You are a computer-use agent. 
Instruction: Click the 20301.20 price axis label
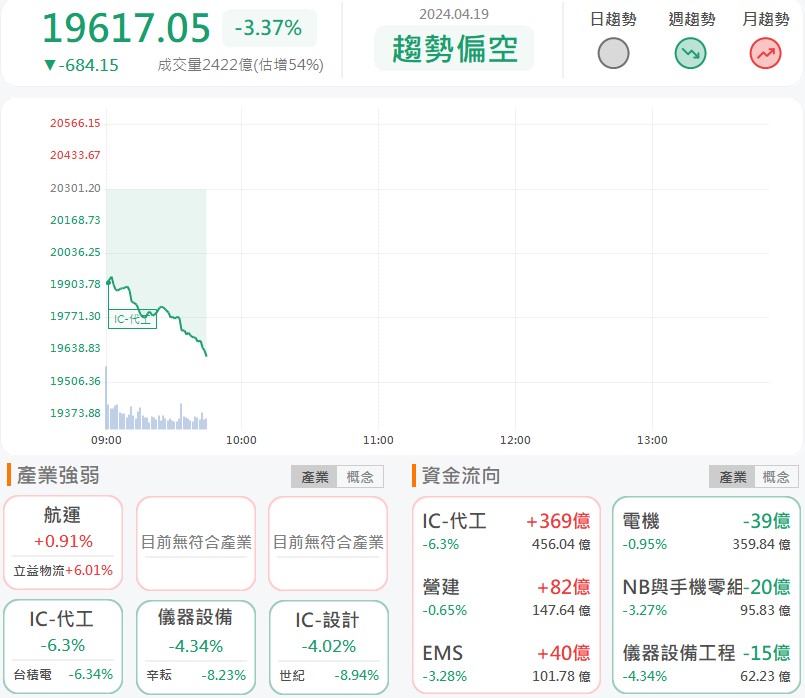(x=75, y=188)
